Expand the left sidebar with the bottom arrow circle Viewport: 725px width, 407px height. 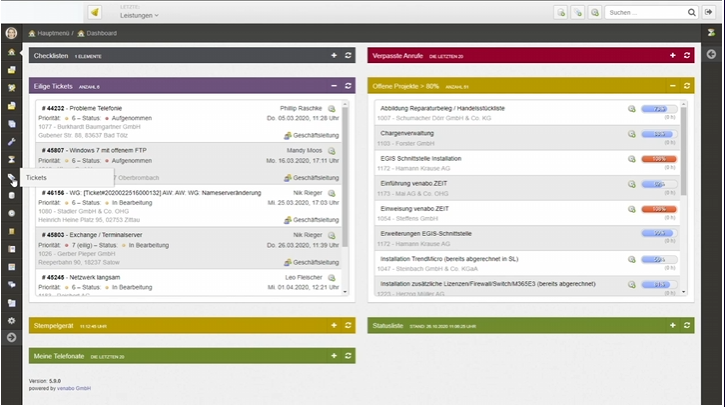click(x=12, y=338)
